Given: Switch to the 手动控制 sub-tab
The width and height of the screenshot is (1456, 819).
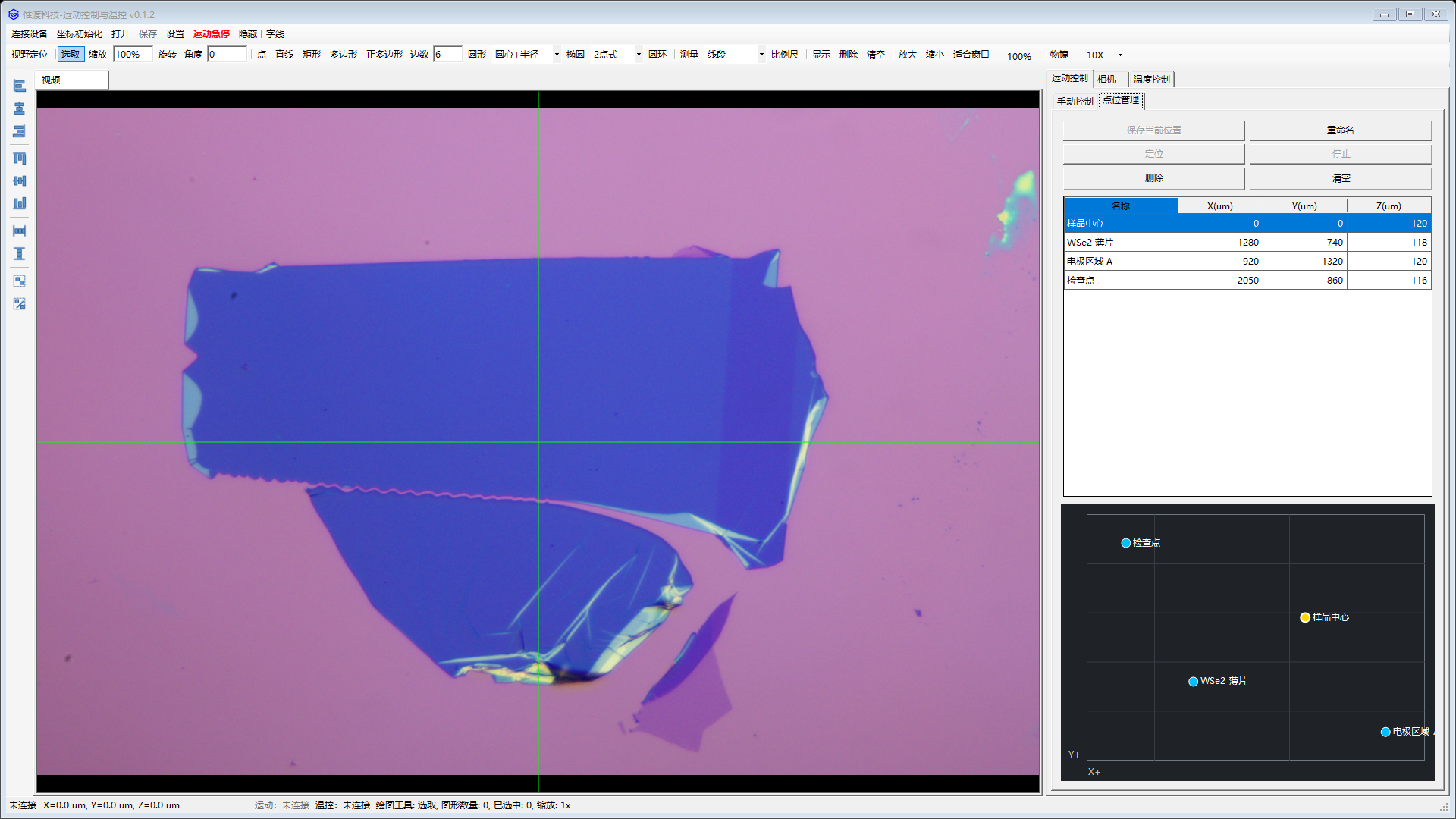Looking at the screenshot, I should [1075, 101].
